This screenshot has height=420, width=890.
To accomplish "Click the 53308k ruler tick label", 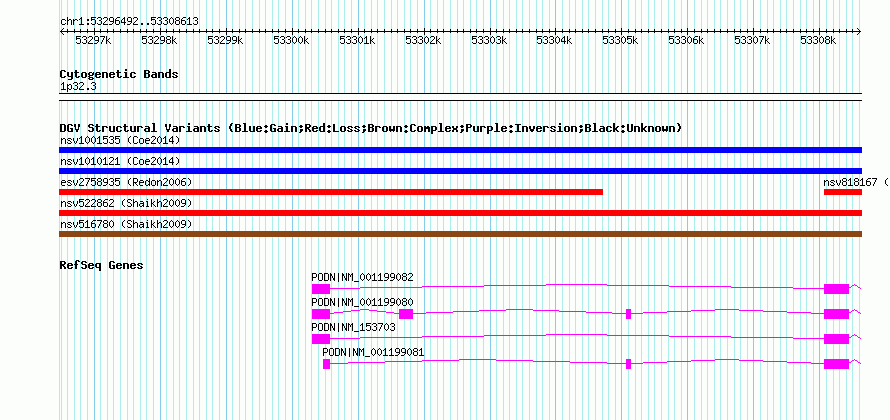I will coord(818,40).
